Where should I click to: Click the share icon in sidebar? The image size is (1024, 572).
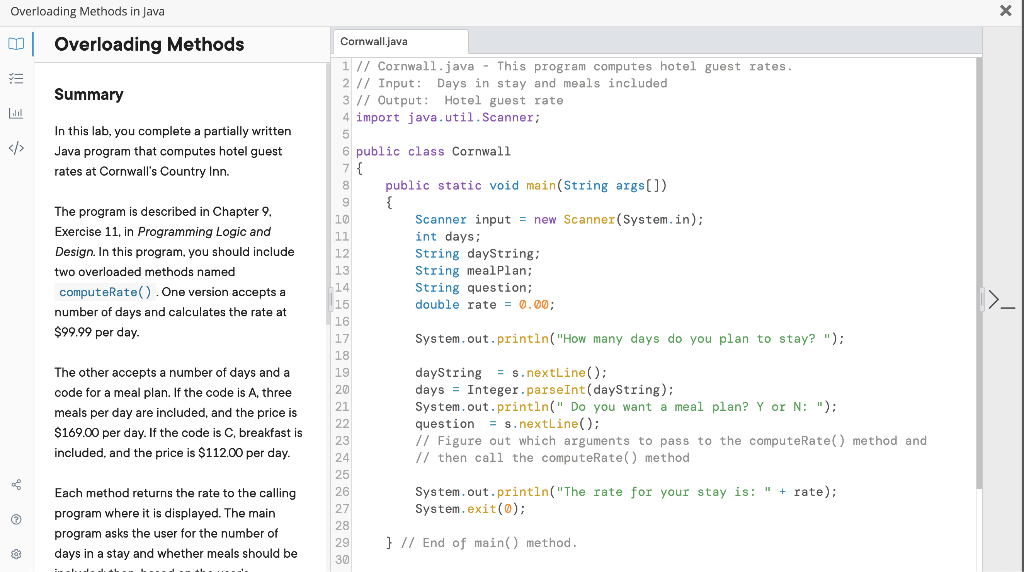click(x=16, y=485)
